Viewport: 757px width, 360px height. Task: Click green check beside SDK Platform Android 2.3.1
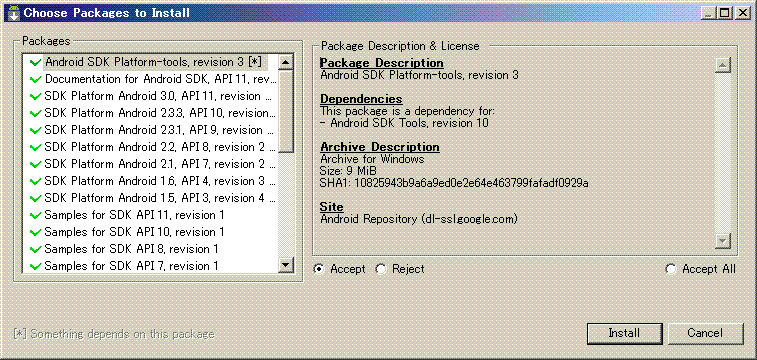tap(36, 131)
